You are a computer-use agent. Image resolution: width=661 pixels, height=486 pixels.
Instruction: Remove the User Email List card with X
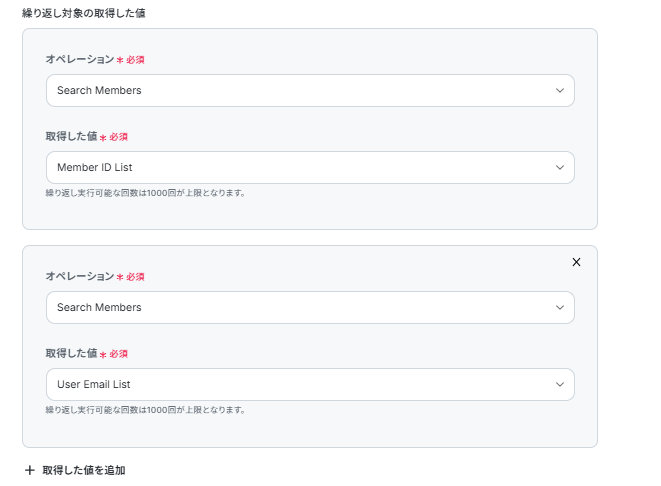[x=576, y=262]
